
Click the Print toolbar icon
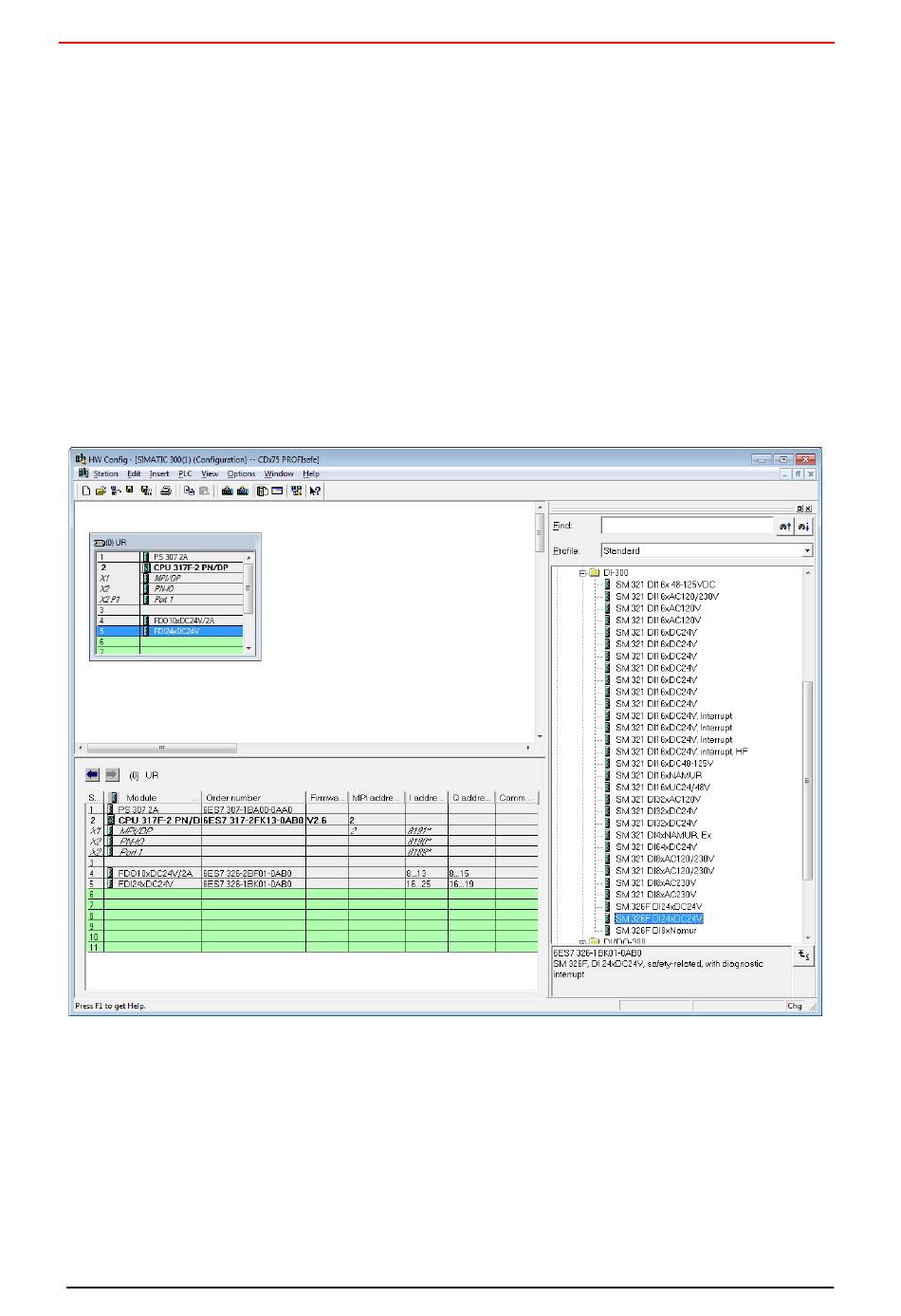coord(166,491)
